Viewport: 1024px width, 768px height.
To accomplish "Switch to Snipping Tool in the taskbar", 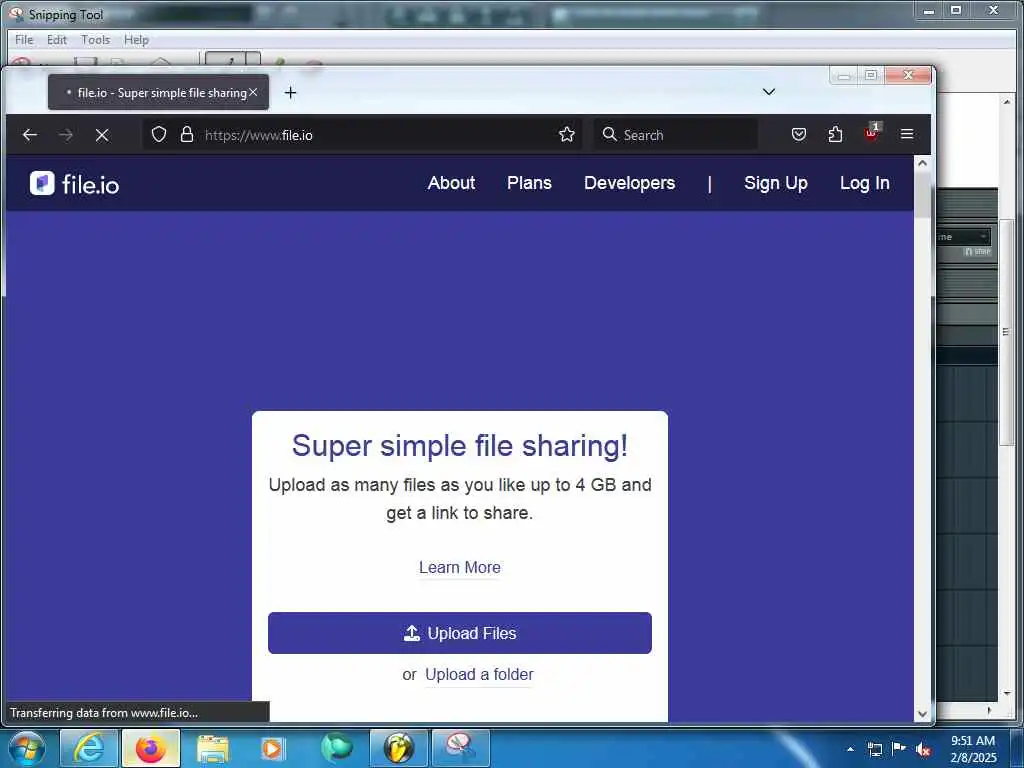I will pos(460,748).
